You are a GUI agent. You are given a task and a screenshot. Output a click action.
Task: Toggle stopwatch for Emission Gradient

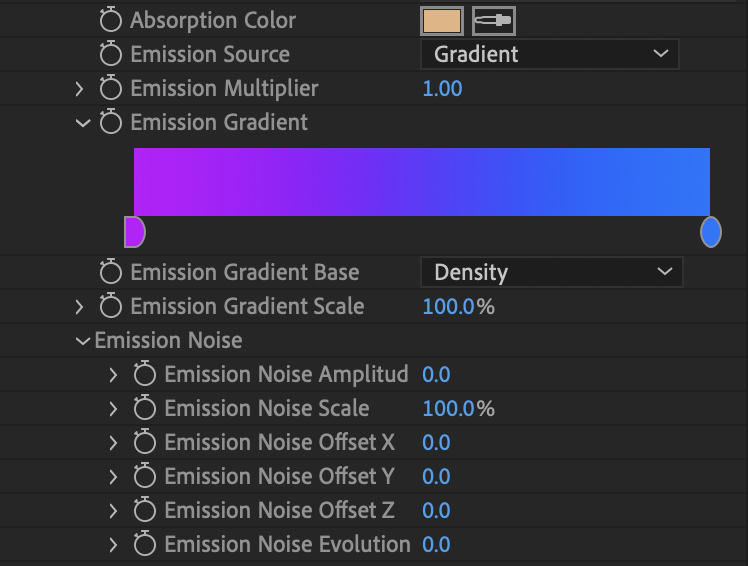point(111,122)
